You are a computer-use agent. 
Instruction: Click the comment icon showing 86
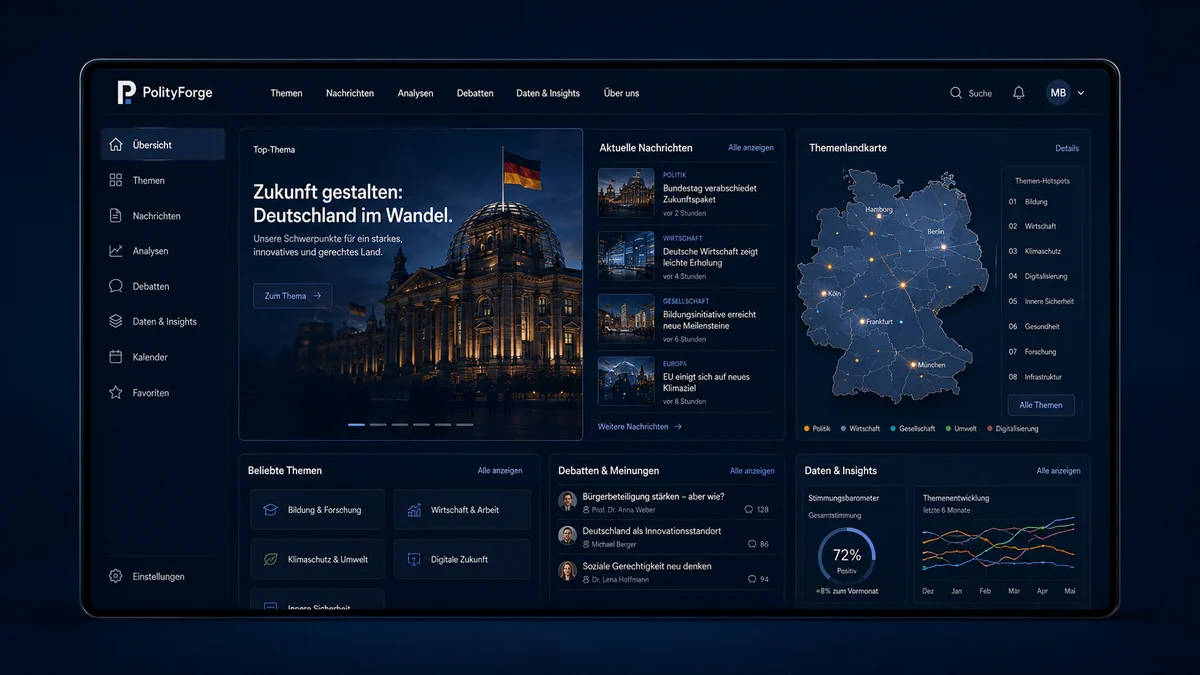(751, 545)
